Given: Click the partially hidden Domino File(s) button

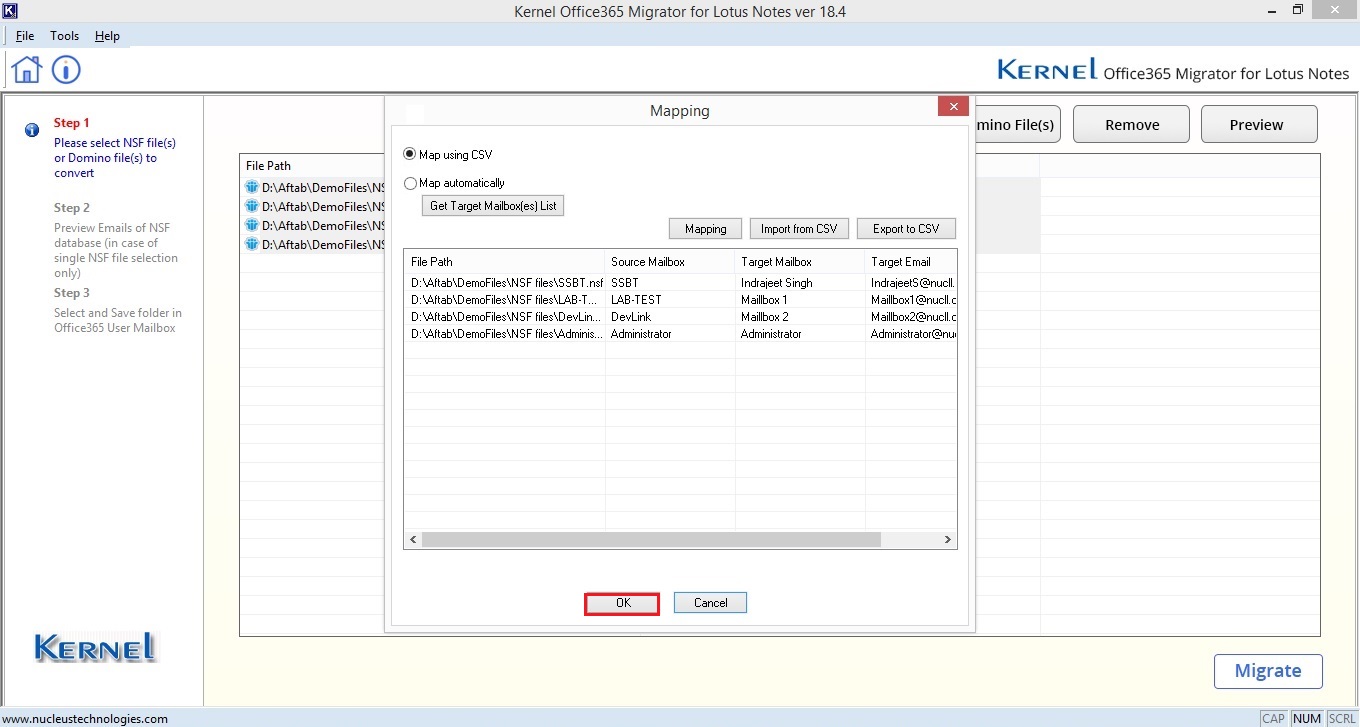Looking at the screenshot, I should (1017, 125).
